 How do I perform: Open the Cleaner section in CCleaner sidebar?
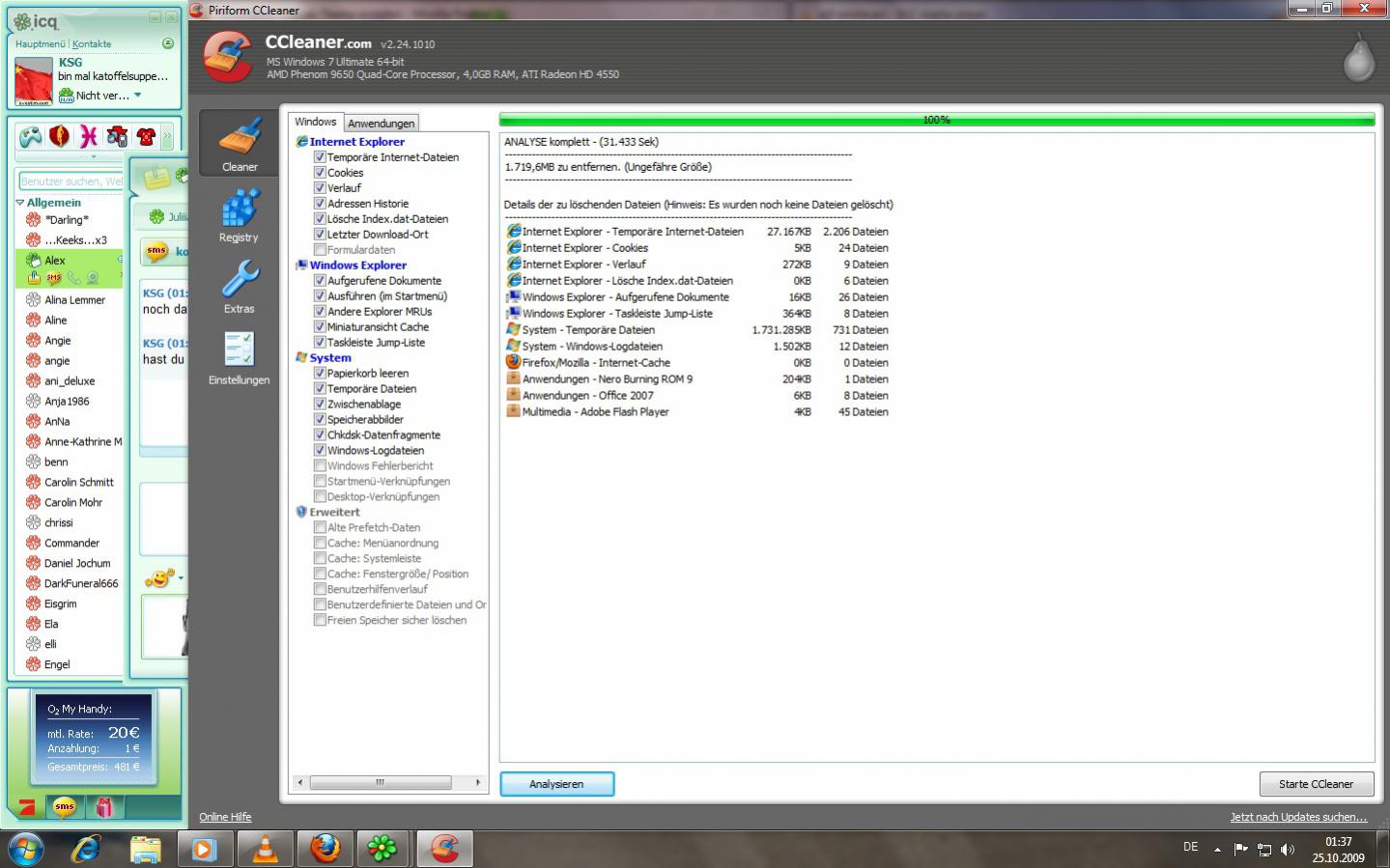pos(240,143)
